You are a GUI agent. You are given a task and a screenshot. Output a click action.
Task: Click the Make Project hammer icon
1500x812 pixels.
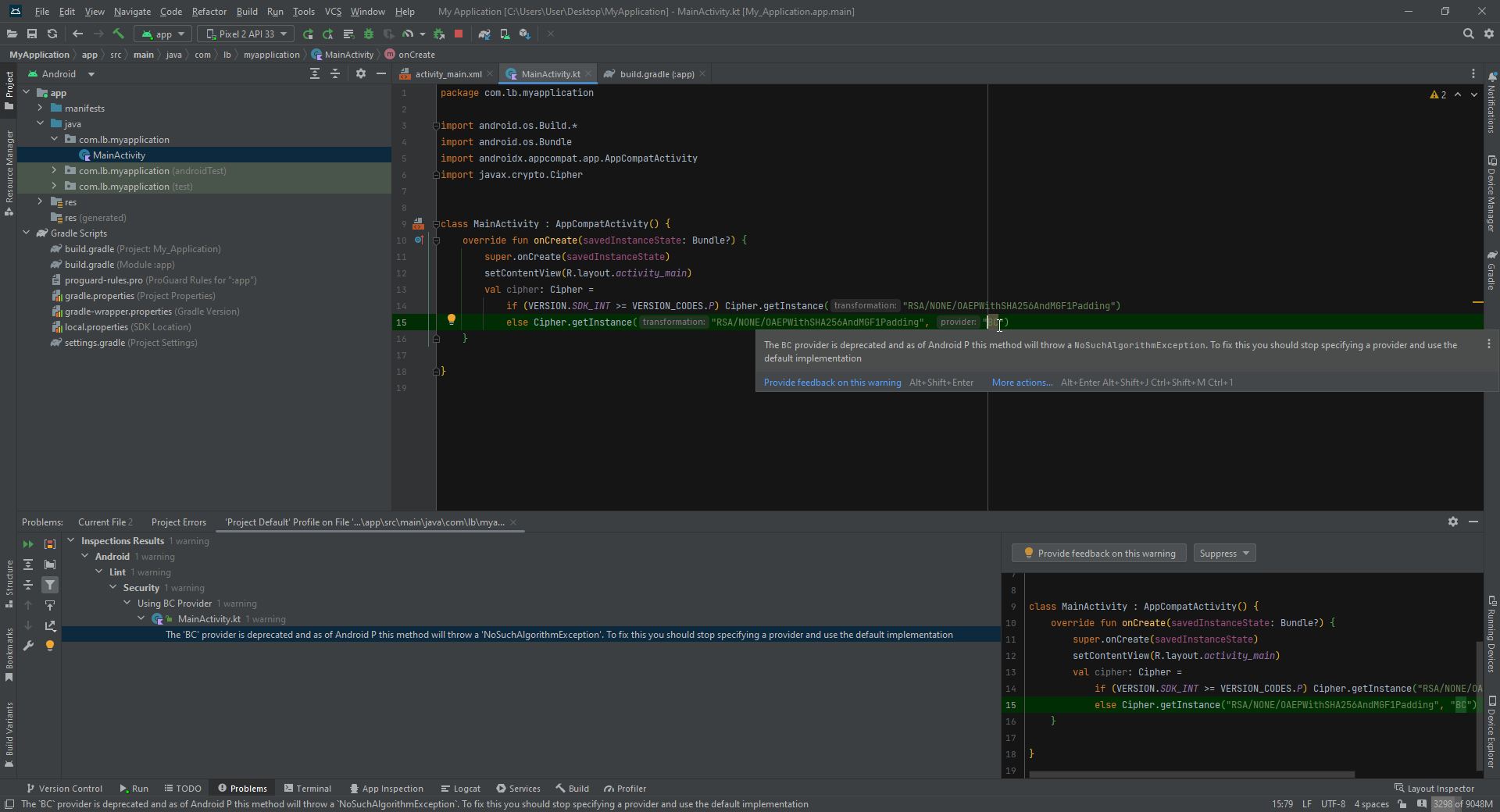coord(119,34)
